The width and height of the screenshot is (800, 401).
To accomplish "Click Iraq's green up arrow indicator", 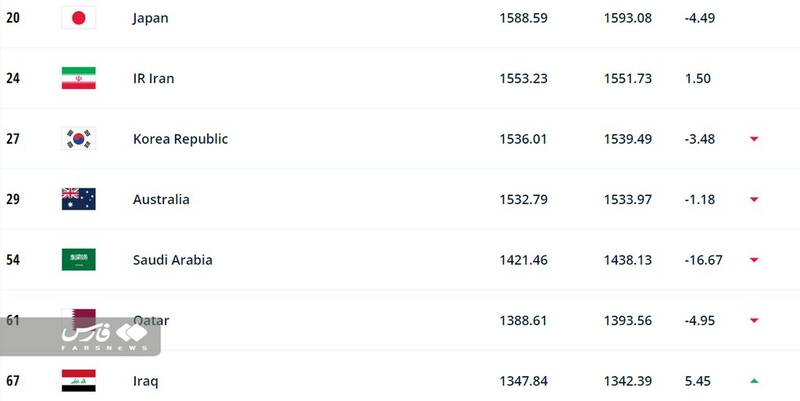I will pyautogui.click(x=754, y=381).
